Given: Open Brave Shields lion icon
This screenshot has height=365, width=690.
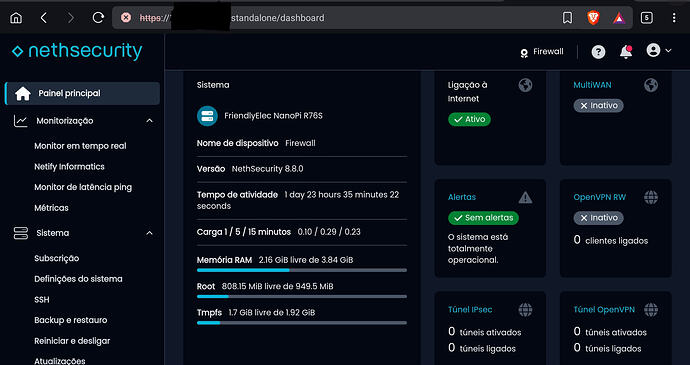Looking at the screenshot, I should (593, 18).
